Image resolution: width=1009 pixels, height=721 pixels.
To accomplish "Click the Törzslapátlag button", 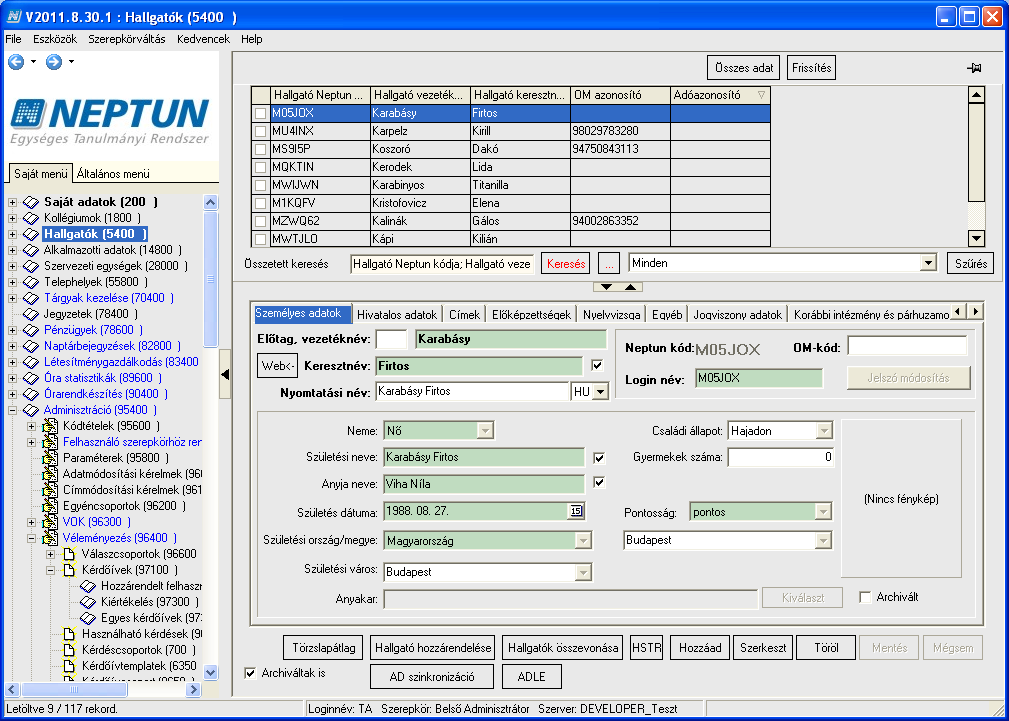I will [323, 648].
